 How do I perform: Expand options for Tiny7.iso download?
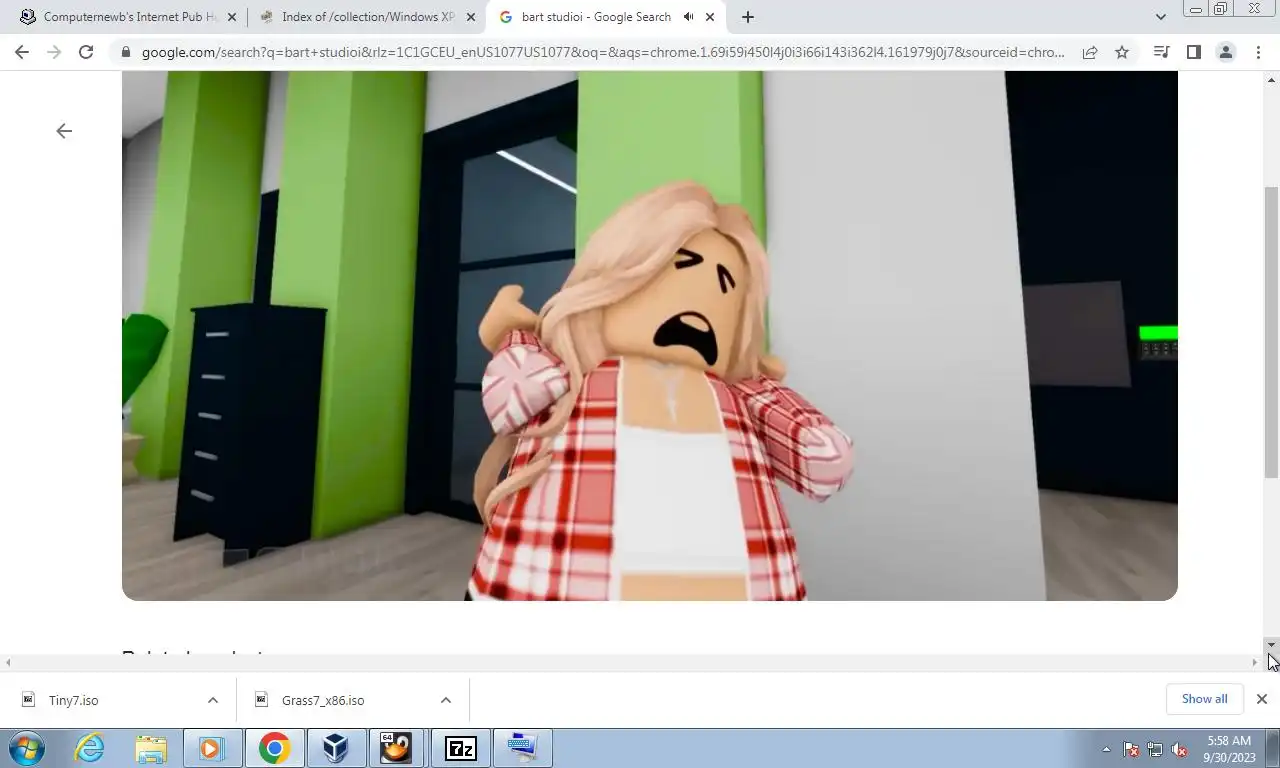tap(213, 700)
